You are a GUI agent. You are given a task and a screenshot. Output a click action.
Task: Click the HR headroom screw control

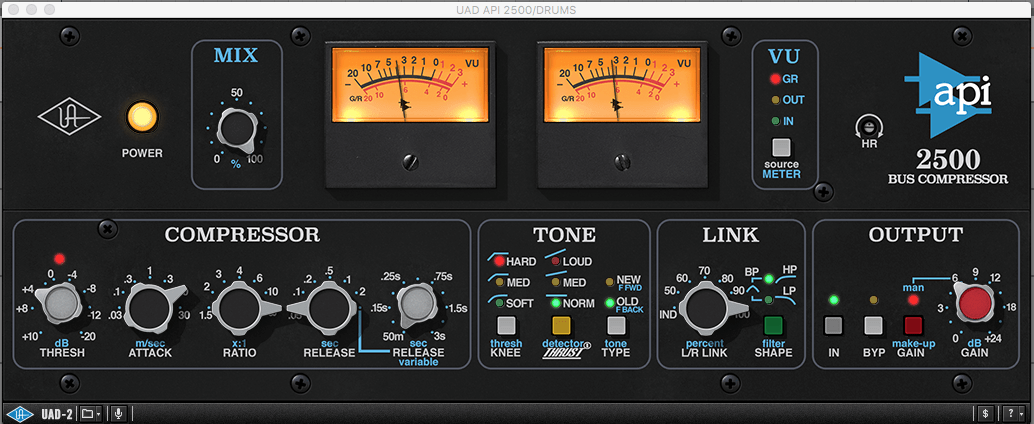tap(868, 126)
